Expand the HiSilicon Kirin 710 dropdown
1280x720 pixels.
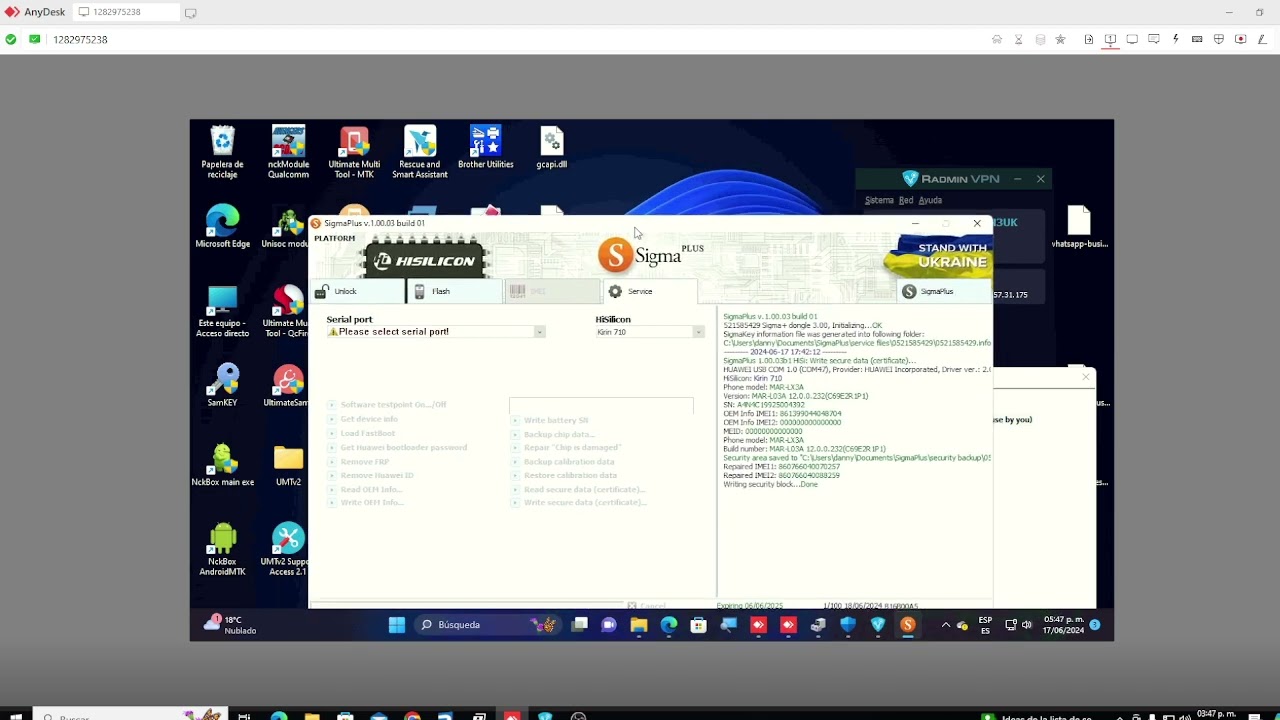click(698, 332)
